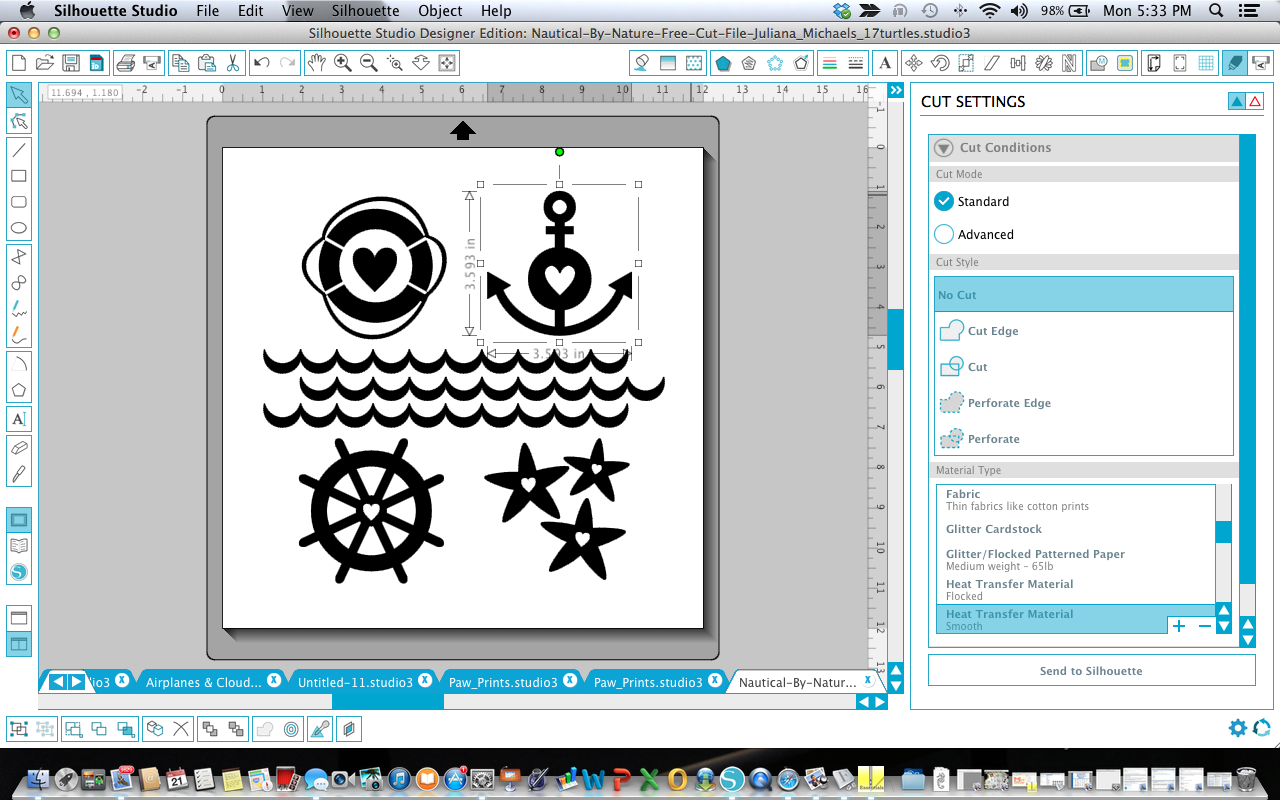Switch to the Airplanes & Cloud tab
The height and width of the screenshot is (800, 1280).
(204, 682)
